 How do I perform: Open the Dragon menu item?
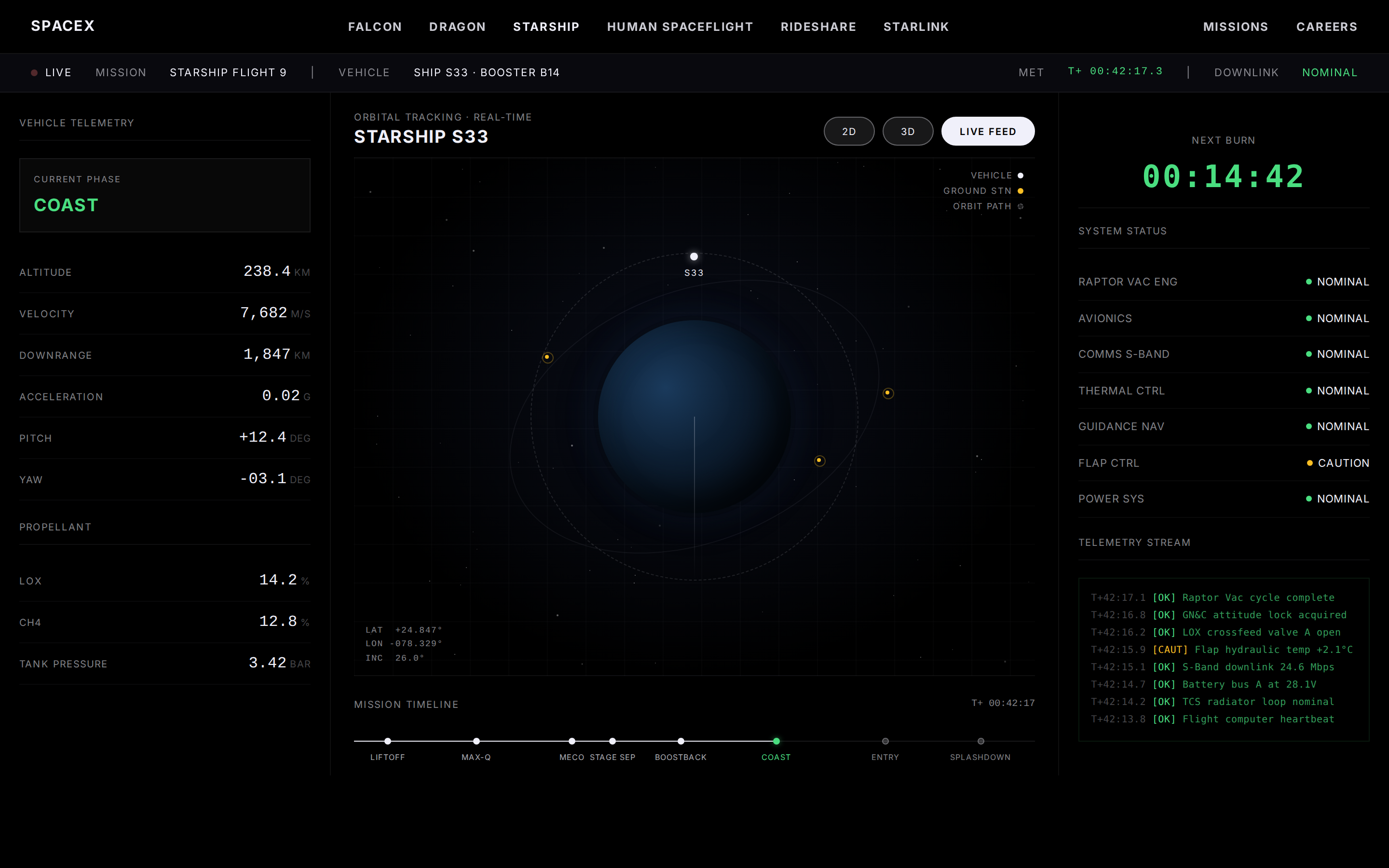pos(457,27)
